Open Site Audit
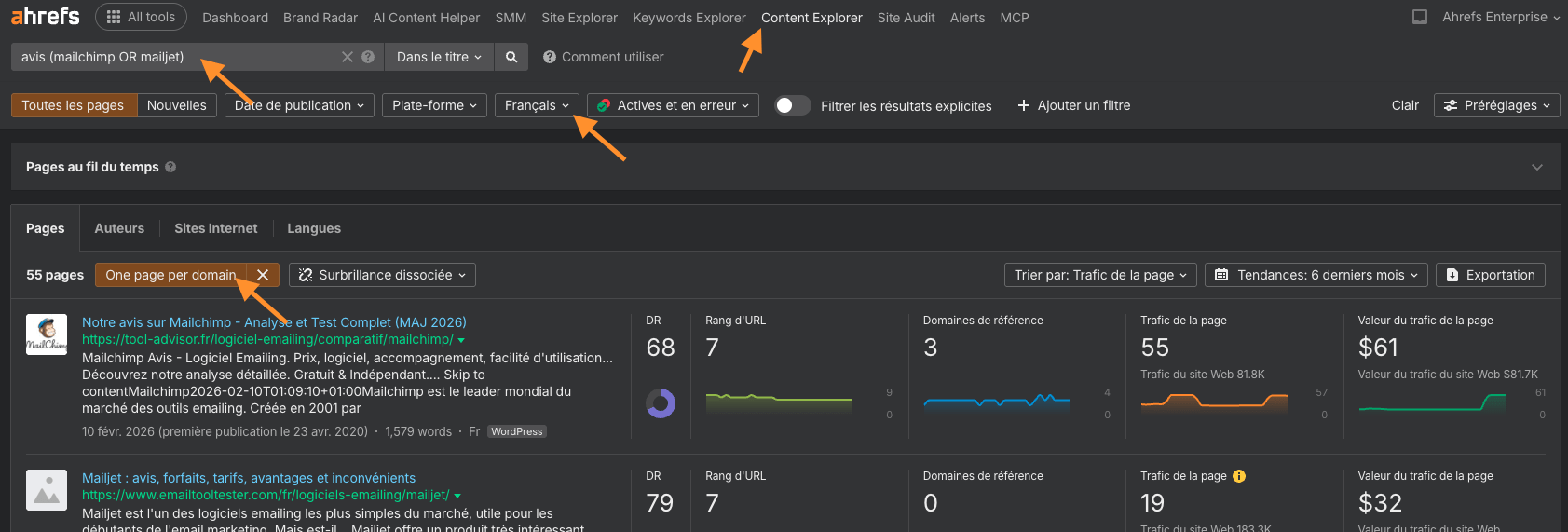The width and height of the screenshot is (1568, 532). [x=907, y=18]
